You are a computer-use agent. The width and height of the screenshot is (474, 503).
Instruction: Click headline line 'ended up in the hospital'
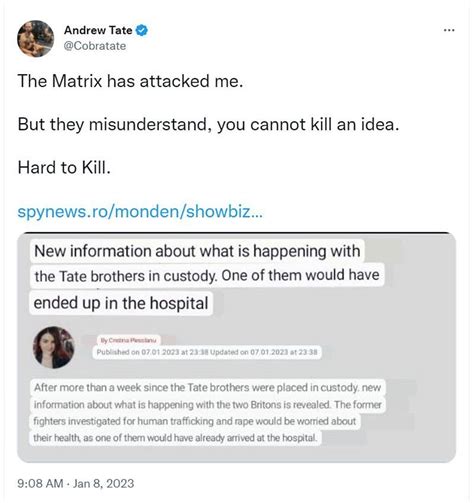point(121,303)
